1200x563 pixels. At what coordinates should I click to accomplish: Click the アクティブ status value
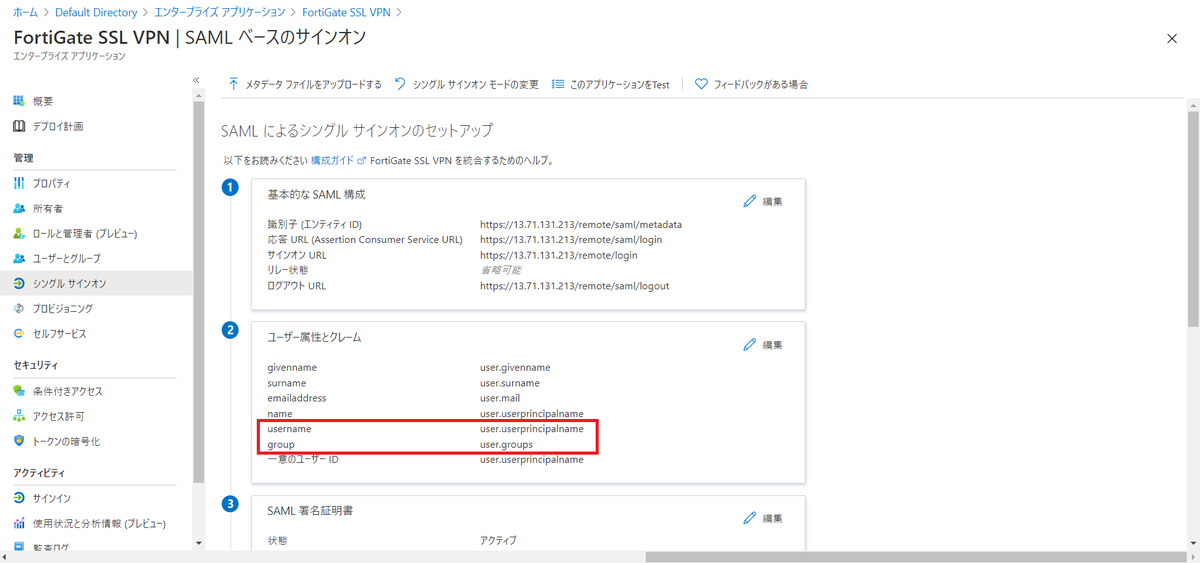[x=498, y=541]
